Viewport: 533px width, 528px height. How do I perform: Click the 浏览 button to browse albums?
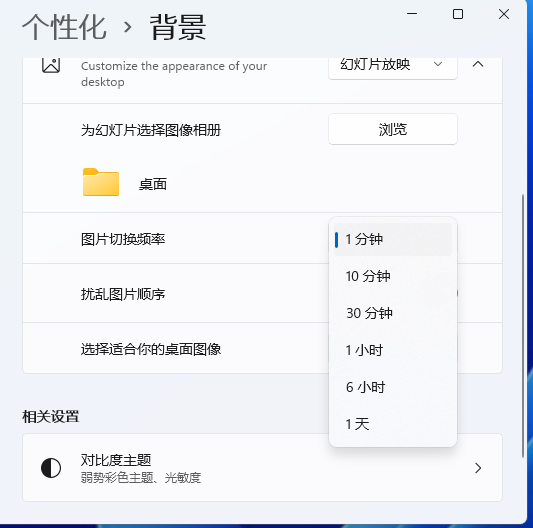(393, 129)
